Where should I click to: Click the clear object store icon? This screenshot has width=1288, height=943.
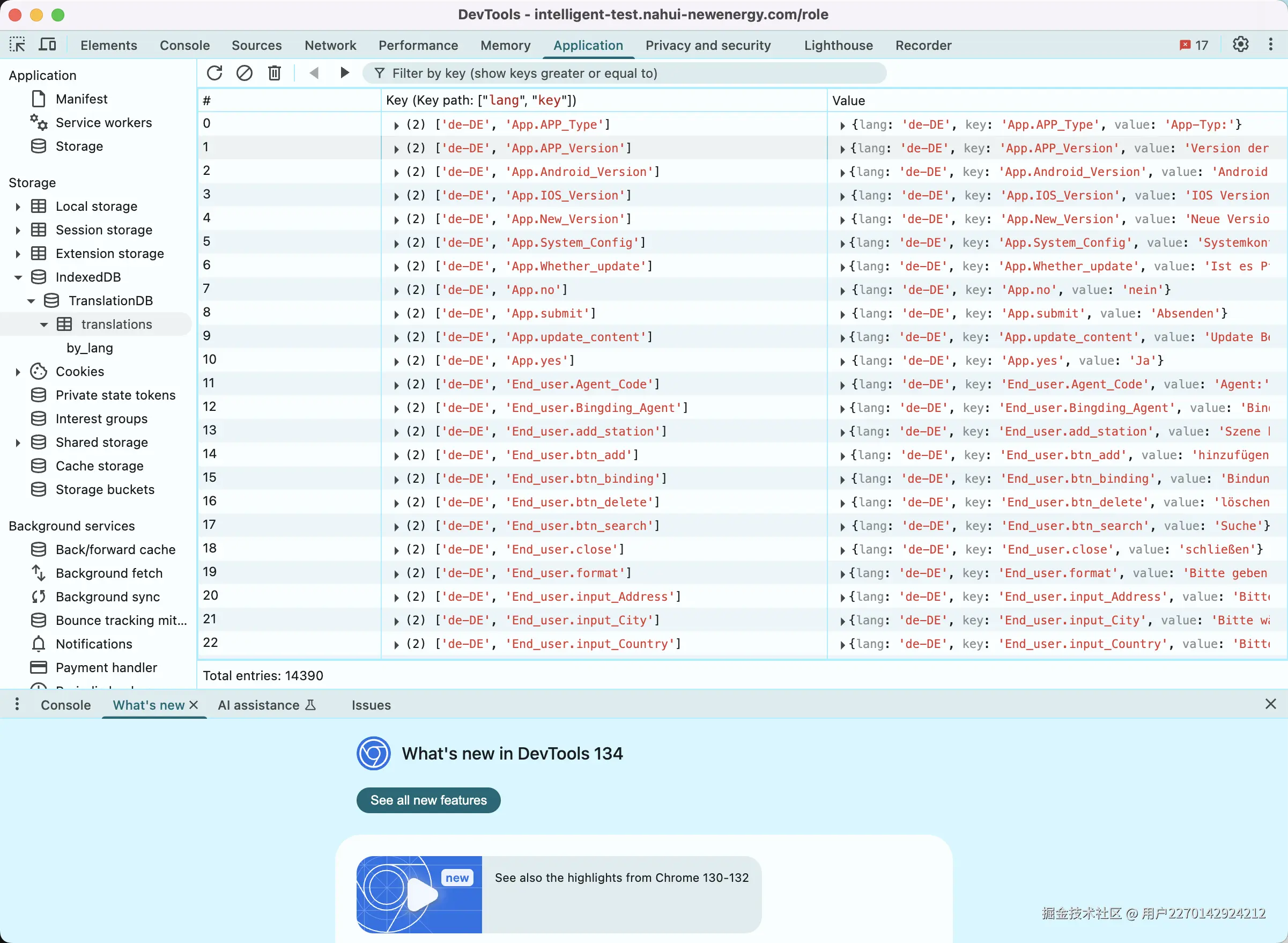(244, 73)
